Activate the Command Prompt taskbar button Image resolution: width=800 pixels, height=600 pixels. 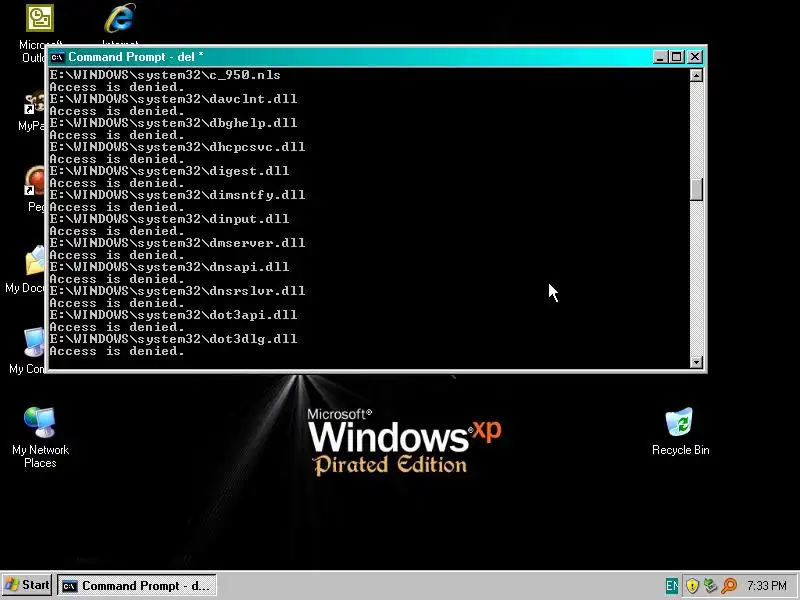[137, 586]
